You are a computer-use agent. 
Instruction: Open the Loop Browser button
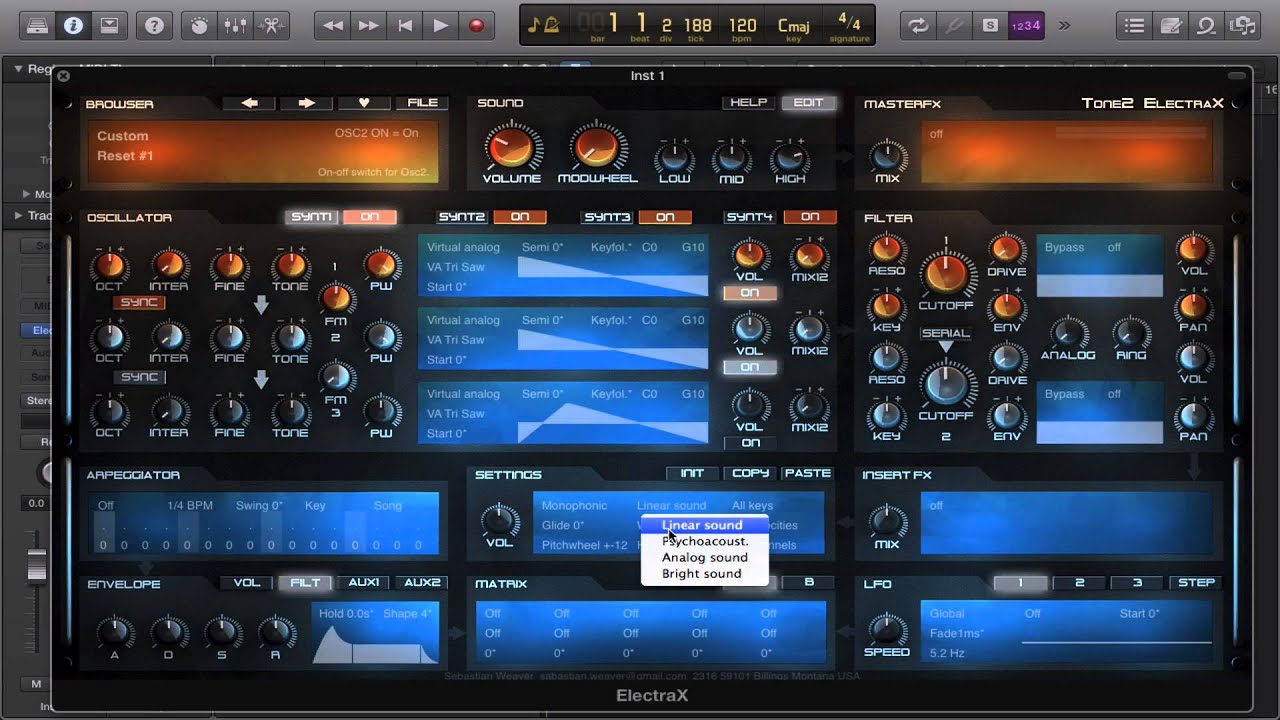(1206, 26)
